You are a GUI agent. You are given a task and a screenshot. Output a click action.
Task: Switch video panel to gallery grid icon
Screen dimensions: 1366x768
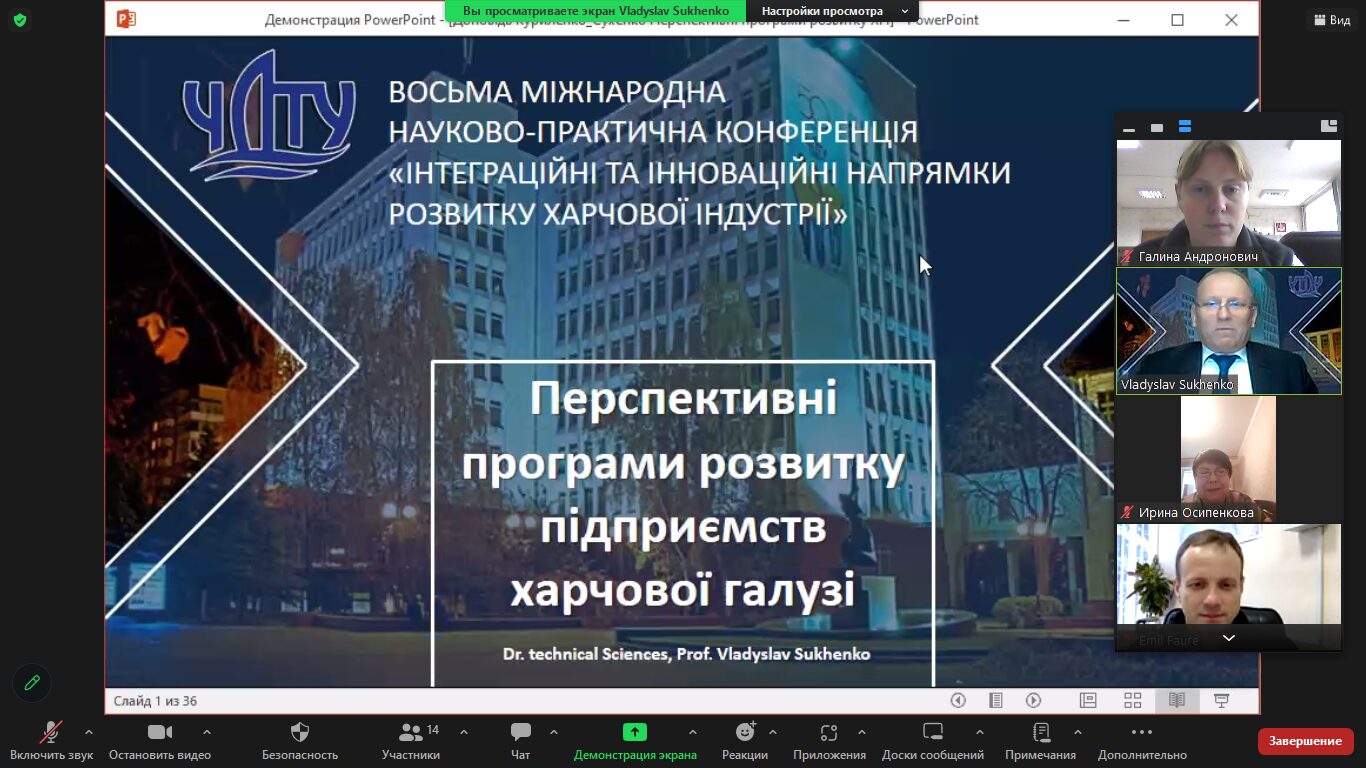1329,126
